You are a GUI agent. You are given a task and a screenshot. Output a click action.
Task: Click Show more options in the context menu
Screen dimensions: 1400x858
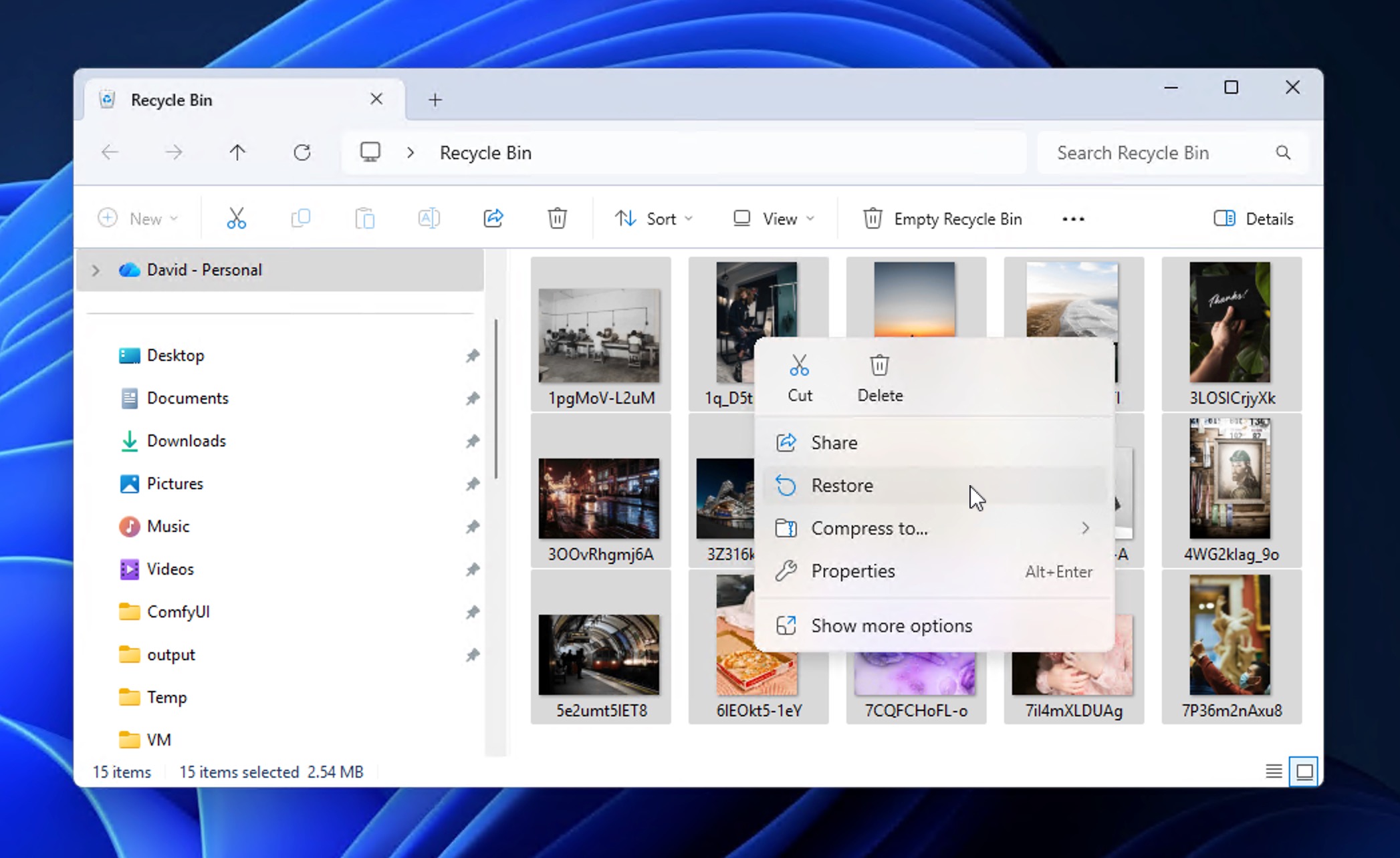pyautogui.click(x=891, y=625)
